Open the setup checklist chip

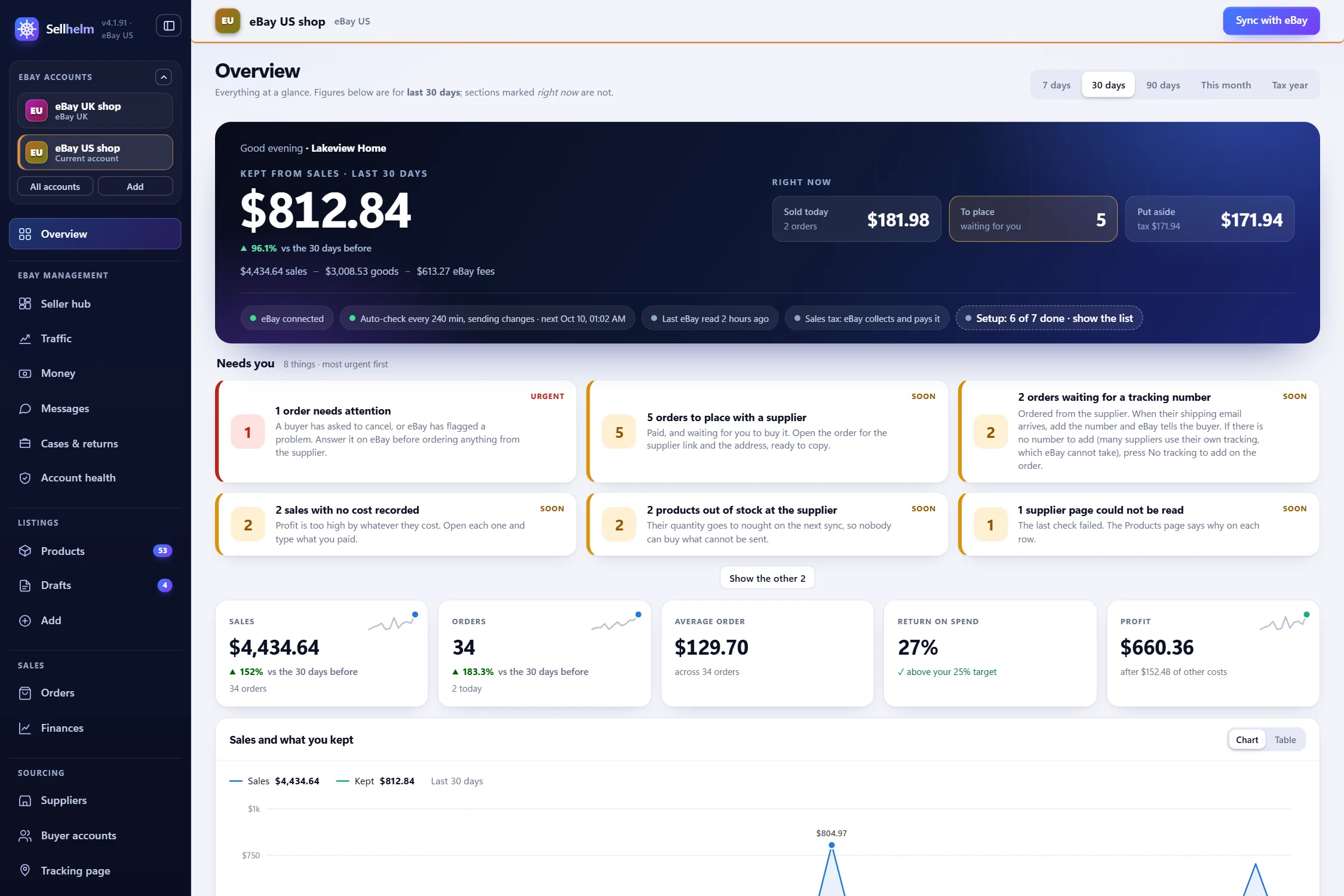[x=1049, y=318]
